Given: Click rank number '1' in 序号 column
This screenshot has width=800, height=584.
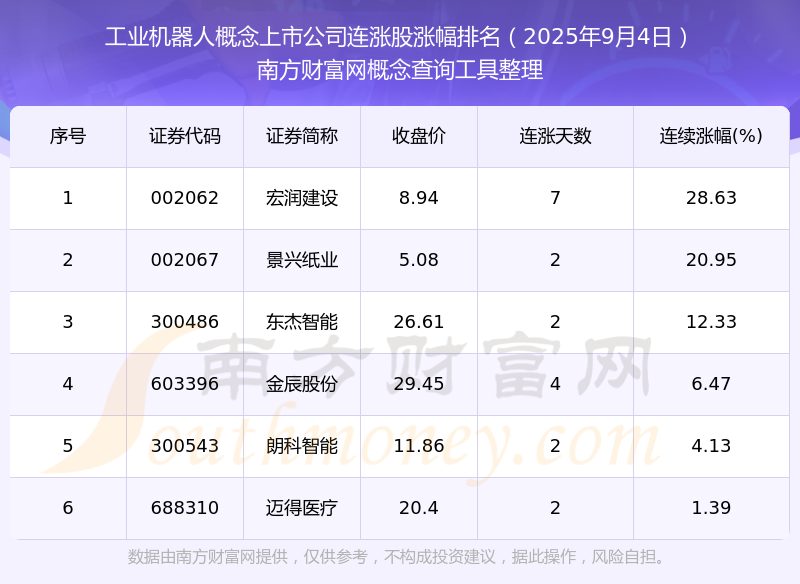Looking at the screenshot, I should [x=68, y=198].
